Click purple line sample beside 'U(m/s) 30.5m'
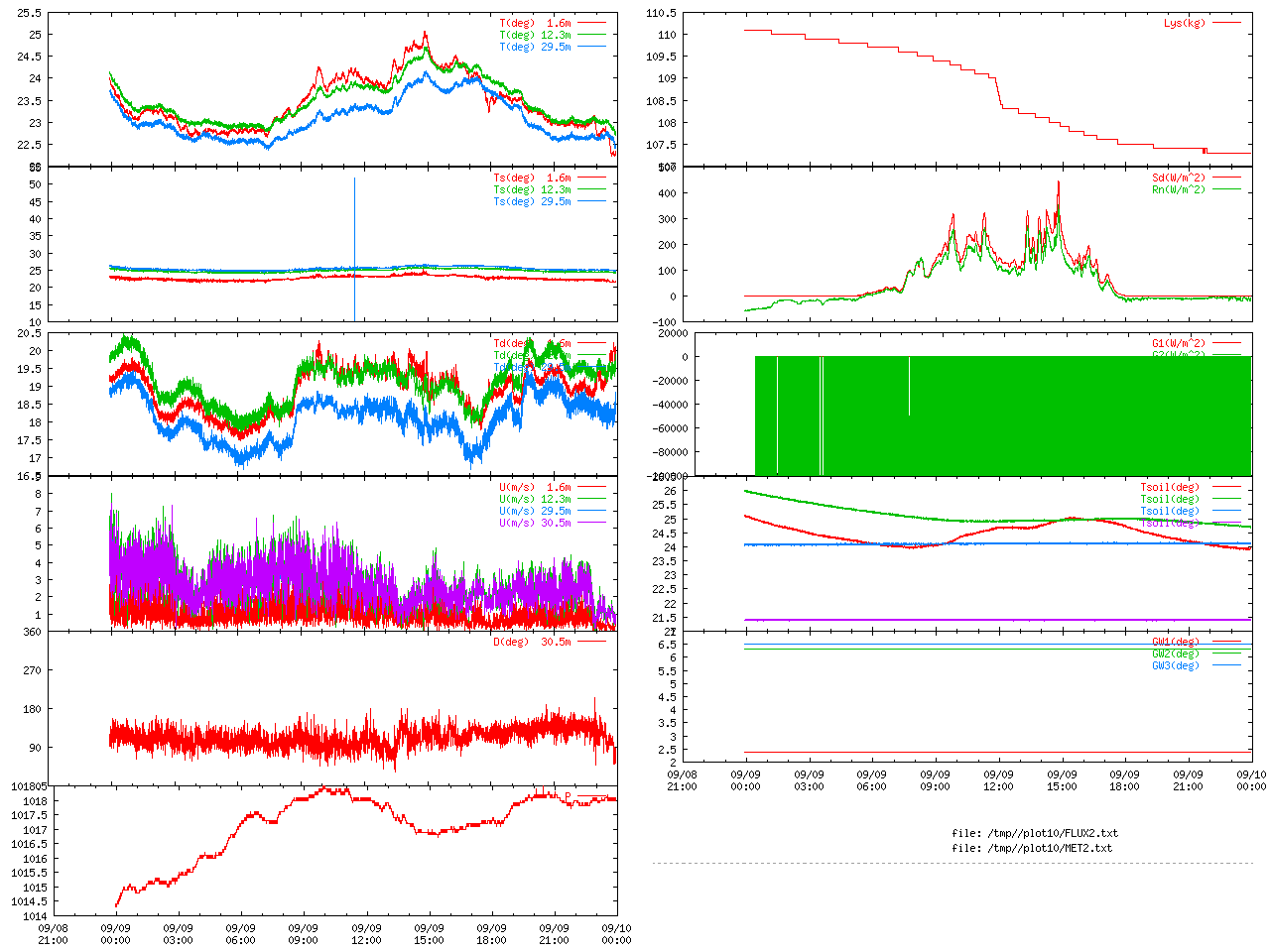1270x952 pixels. (591, 524)
